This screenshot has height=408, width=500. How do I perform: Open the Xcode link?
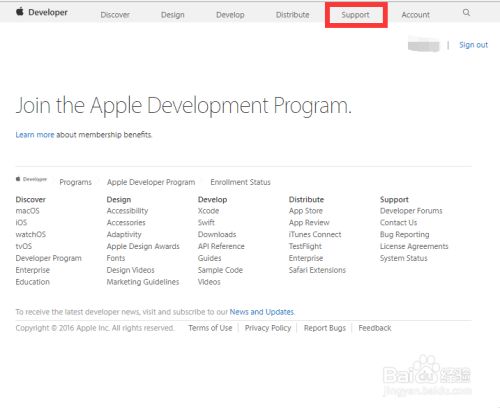pos(209,211)
